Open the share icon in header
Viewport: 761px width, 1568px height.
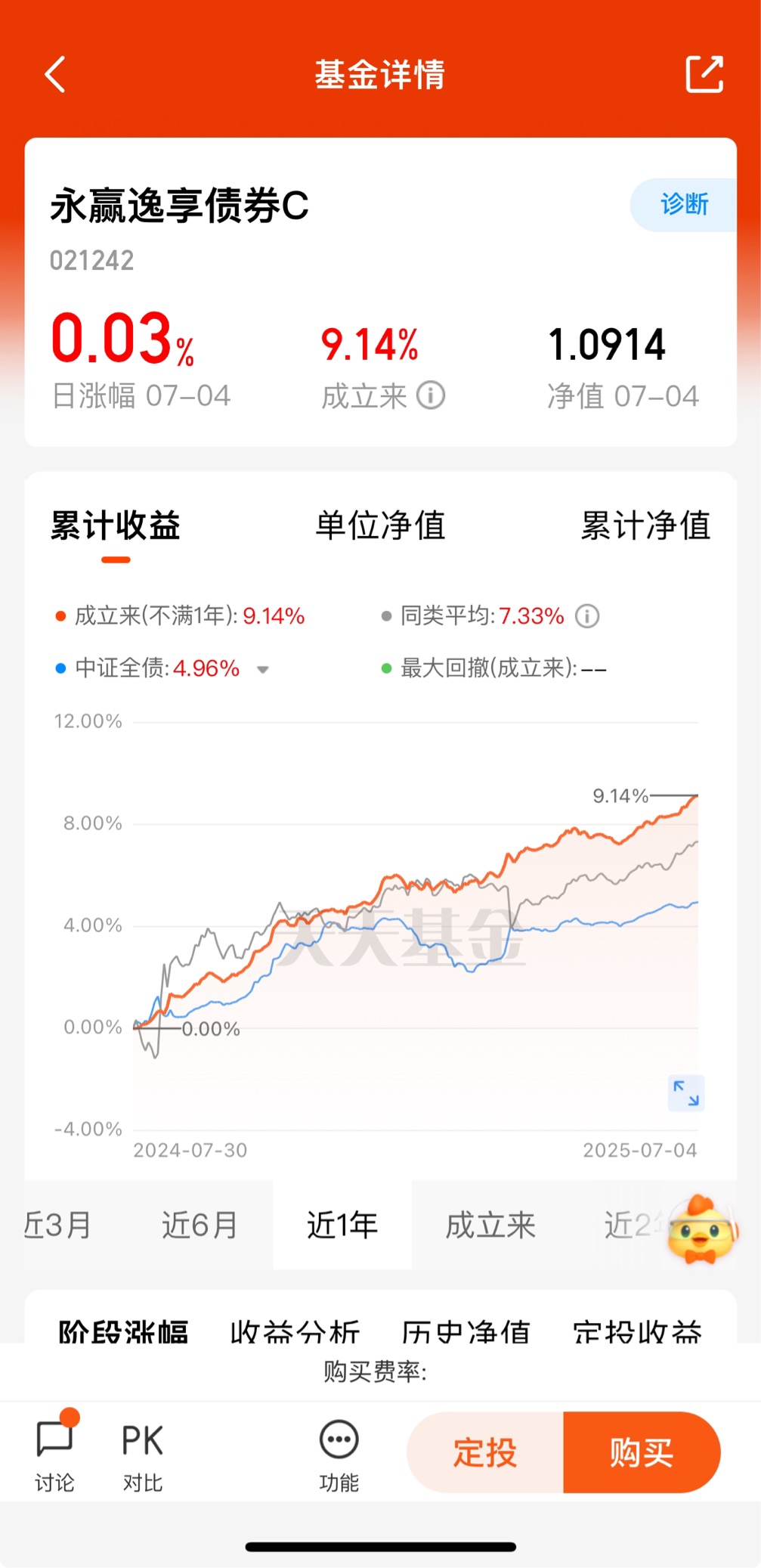704,74
